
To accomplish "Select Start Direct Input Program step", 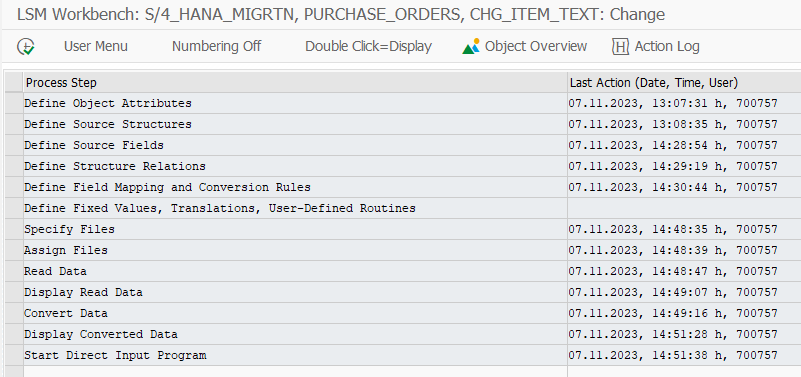I will [x=115, y=355].
